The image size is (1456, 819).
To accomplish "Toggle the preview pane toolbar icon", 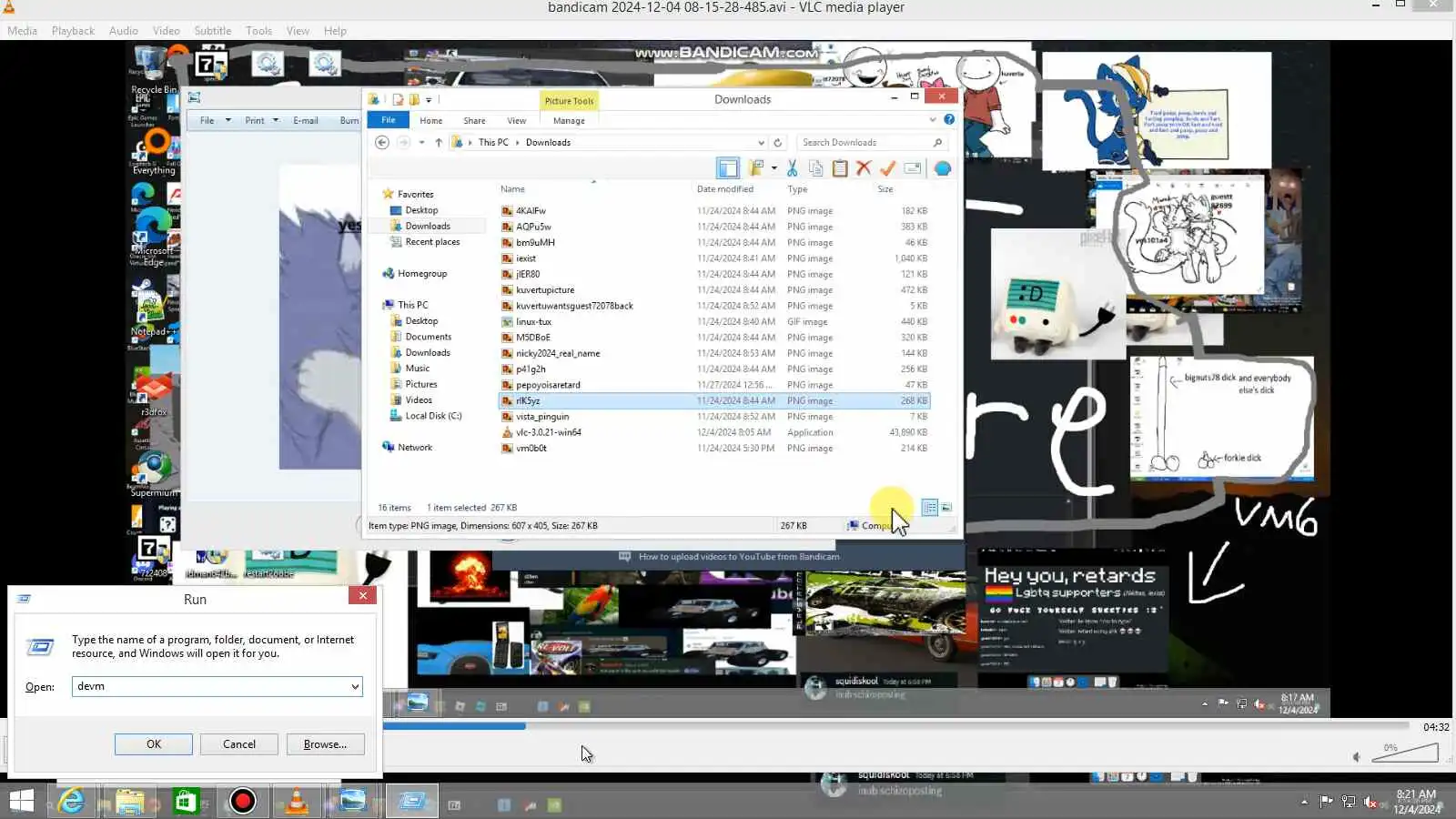I will pyautogui.click(x=727, y=168).
